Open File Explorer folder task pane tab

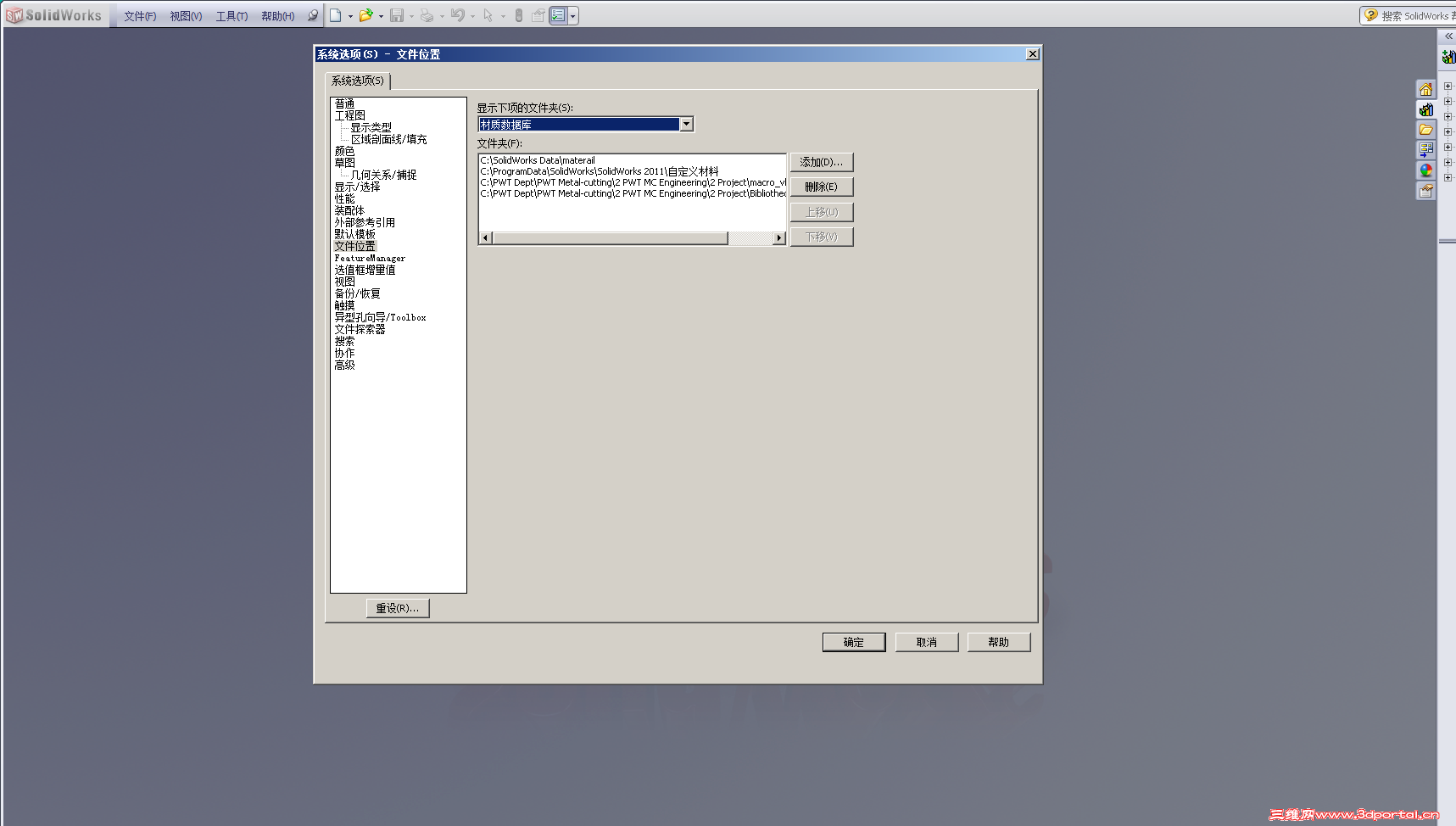1425,130
